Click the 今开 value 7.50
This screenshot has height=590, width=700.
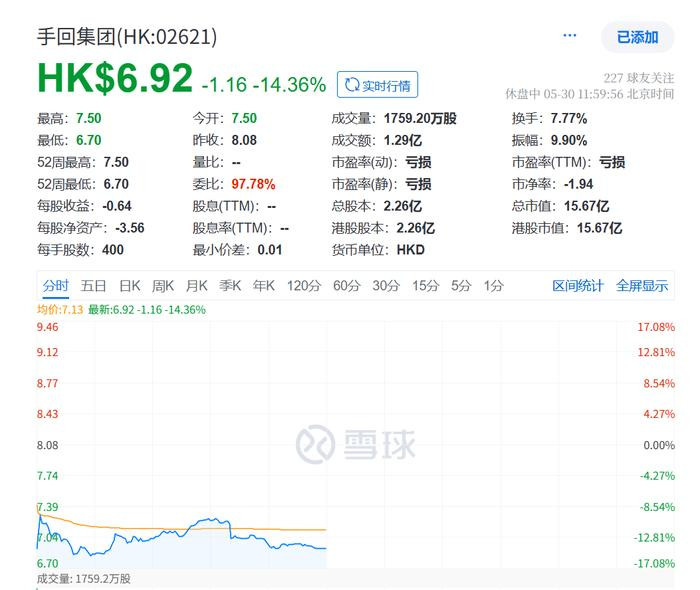[244, 118]
